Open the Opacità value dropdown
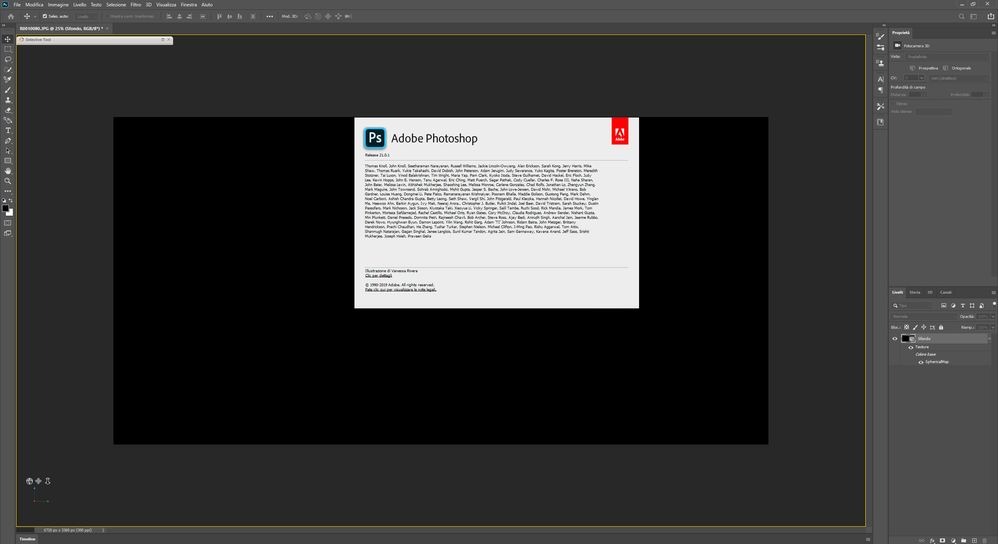The width and height of the screenshot is (998, 544). click(x=992, y=316)
